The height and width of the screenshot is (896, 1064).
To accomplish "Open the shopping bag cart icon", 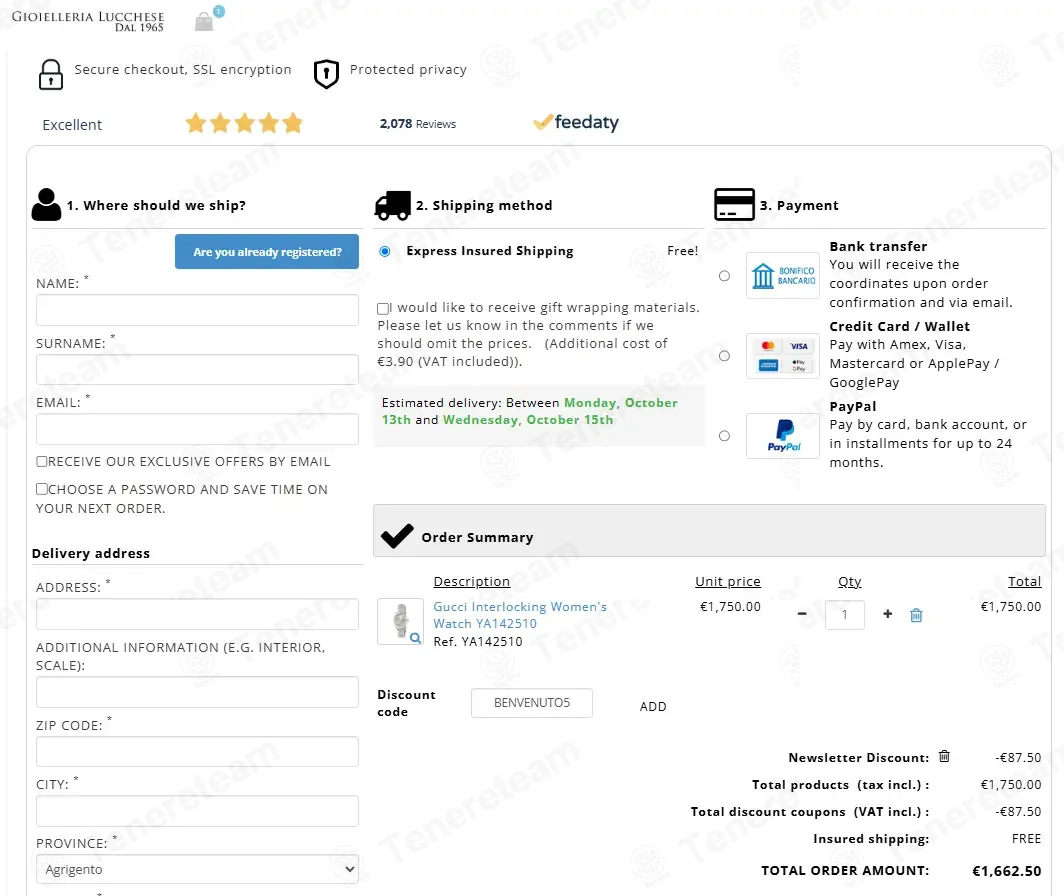I will (x=205, y=21).
